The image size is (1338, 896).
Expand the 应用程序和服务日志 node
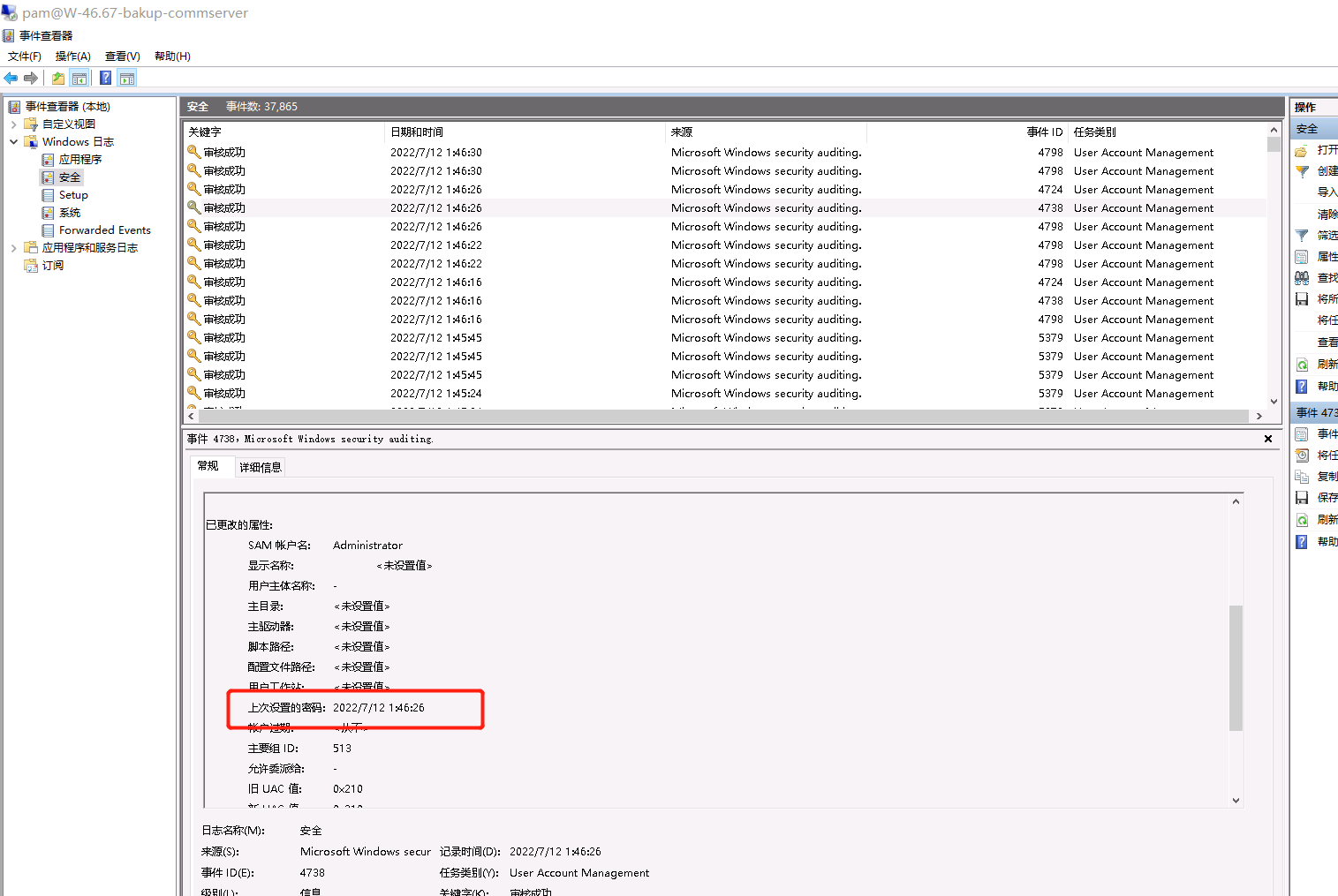click(14, 247)
